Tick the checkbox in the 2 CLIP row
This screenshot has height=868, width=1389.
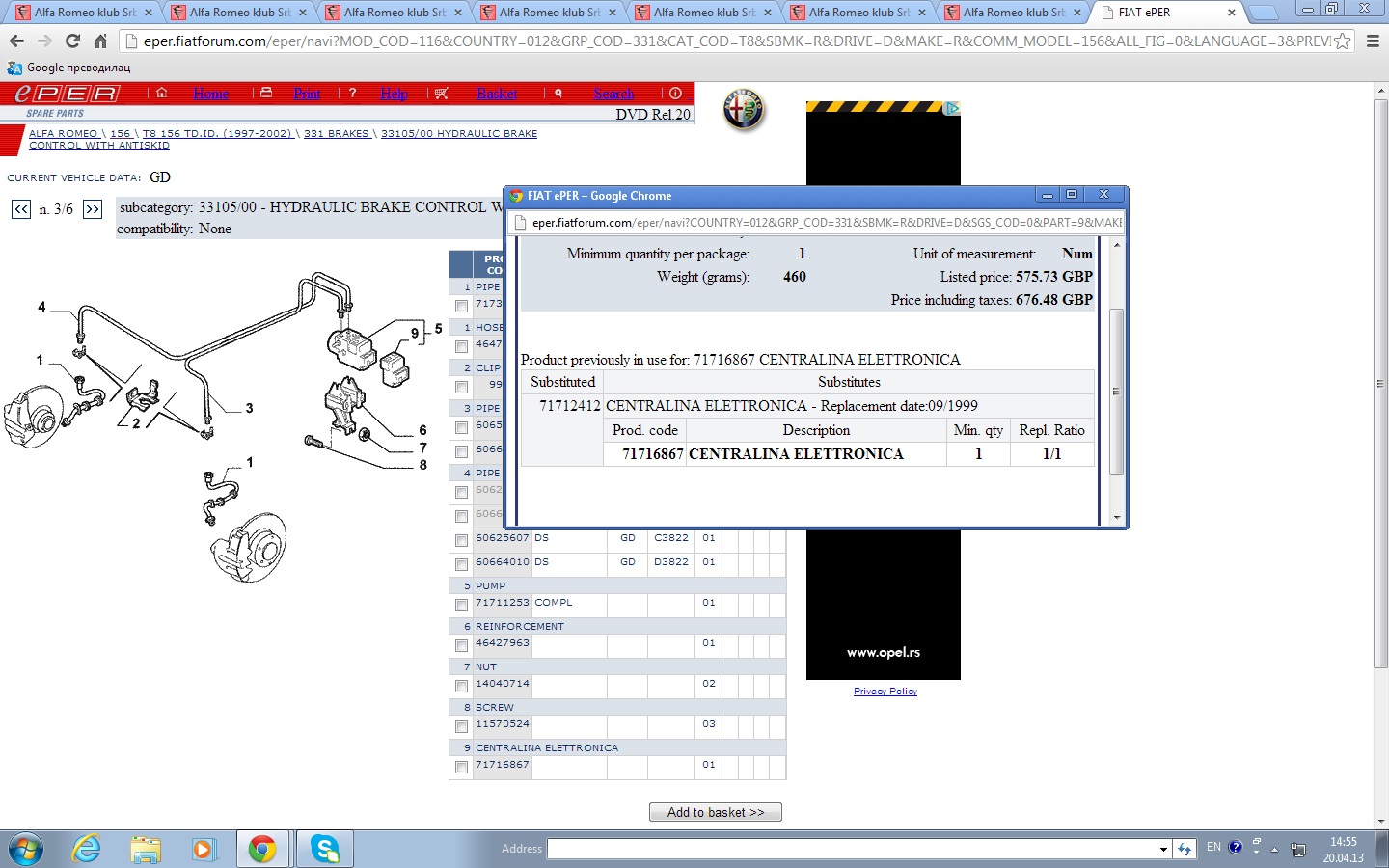click(461, 388)
